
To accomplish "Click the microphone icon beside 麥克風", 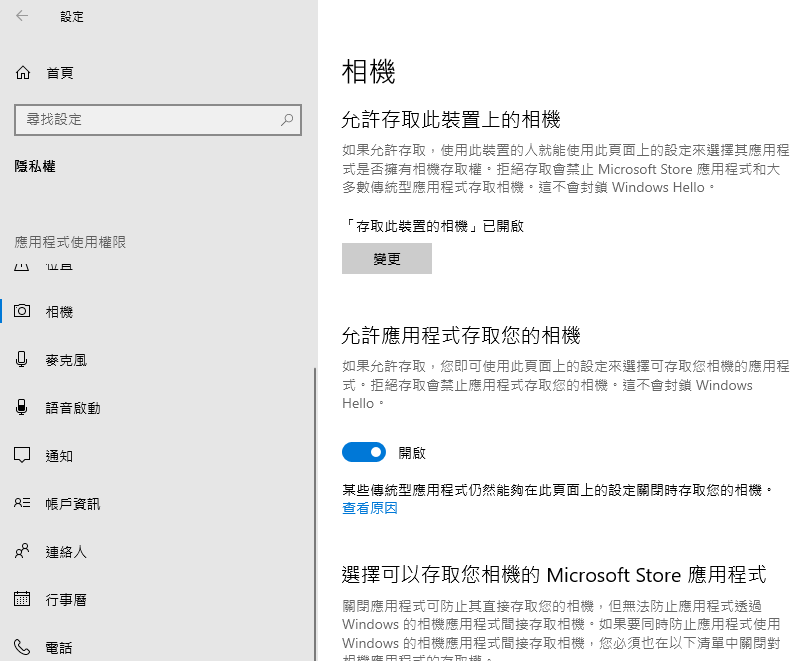I will pyautogui.click(x=22, y=359).
